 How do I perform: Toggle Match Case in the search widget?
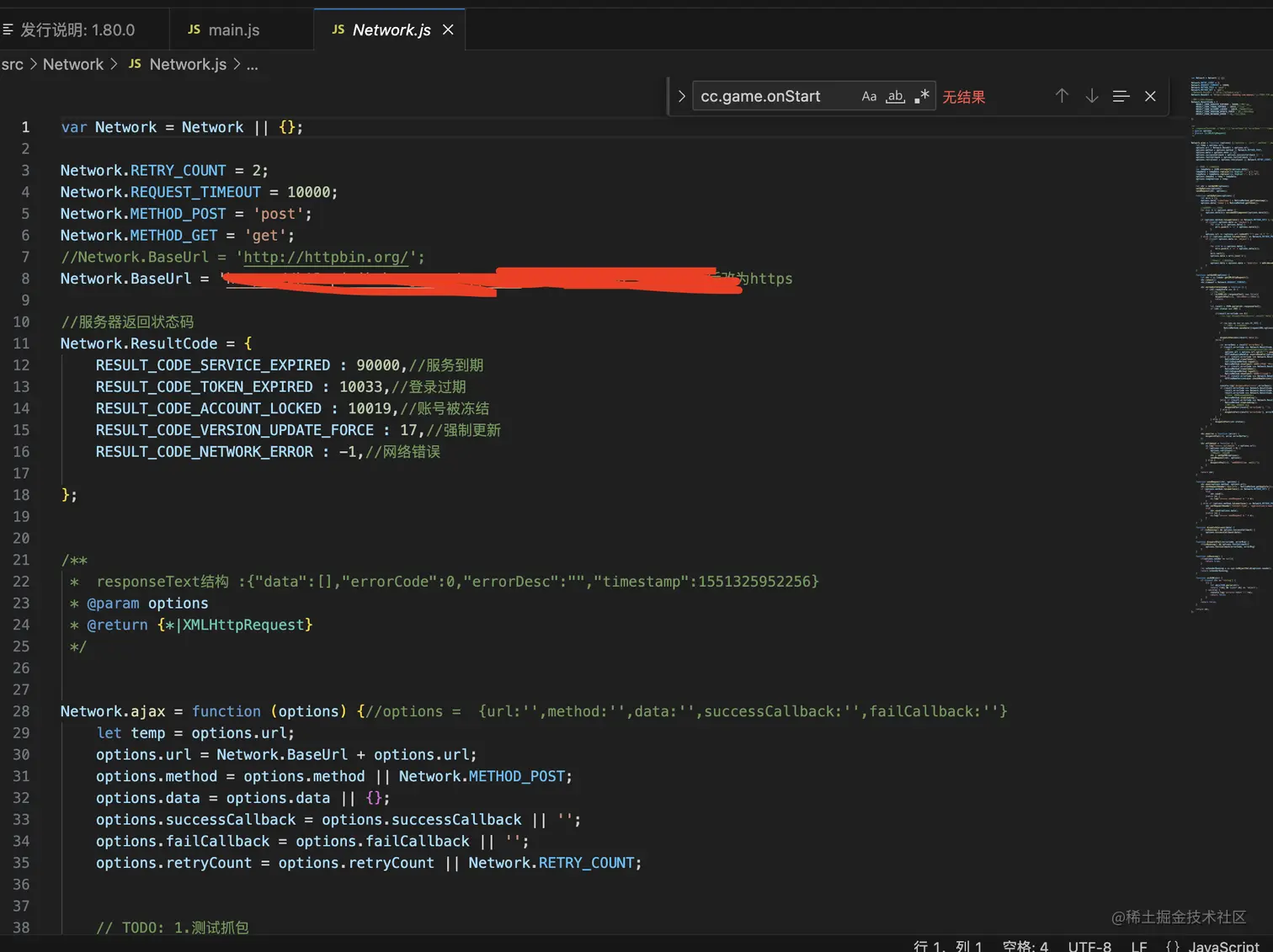(869, 95)
